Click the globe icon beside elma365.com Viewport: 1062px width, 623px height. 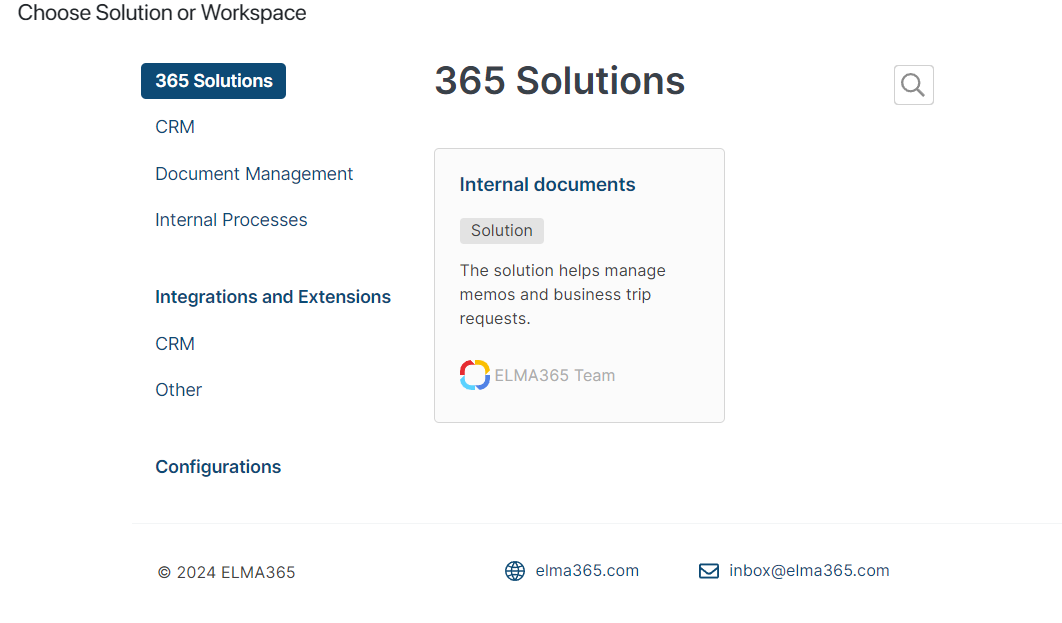tap(515, 571)
